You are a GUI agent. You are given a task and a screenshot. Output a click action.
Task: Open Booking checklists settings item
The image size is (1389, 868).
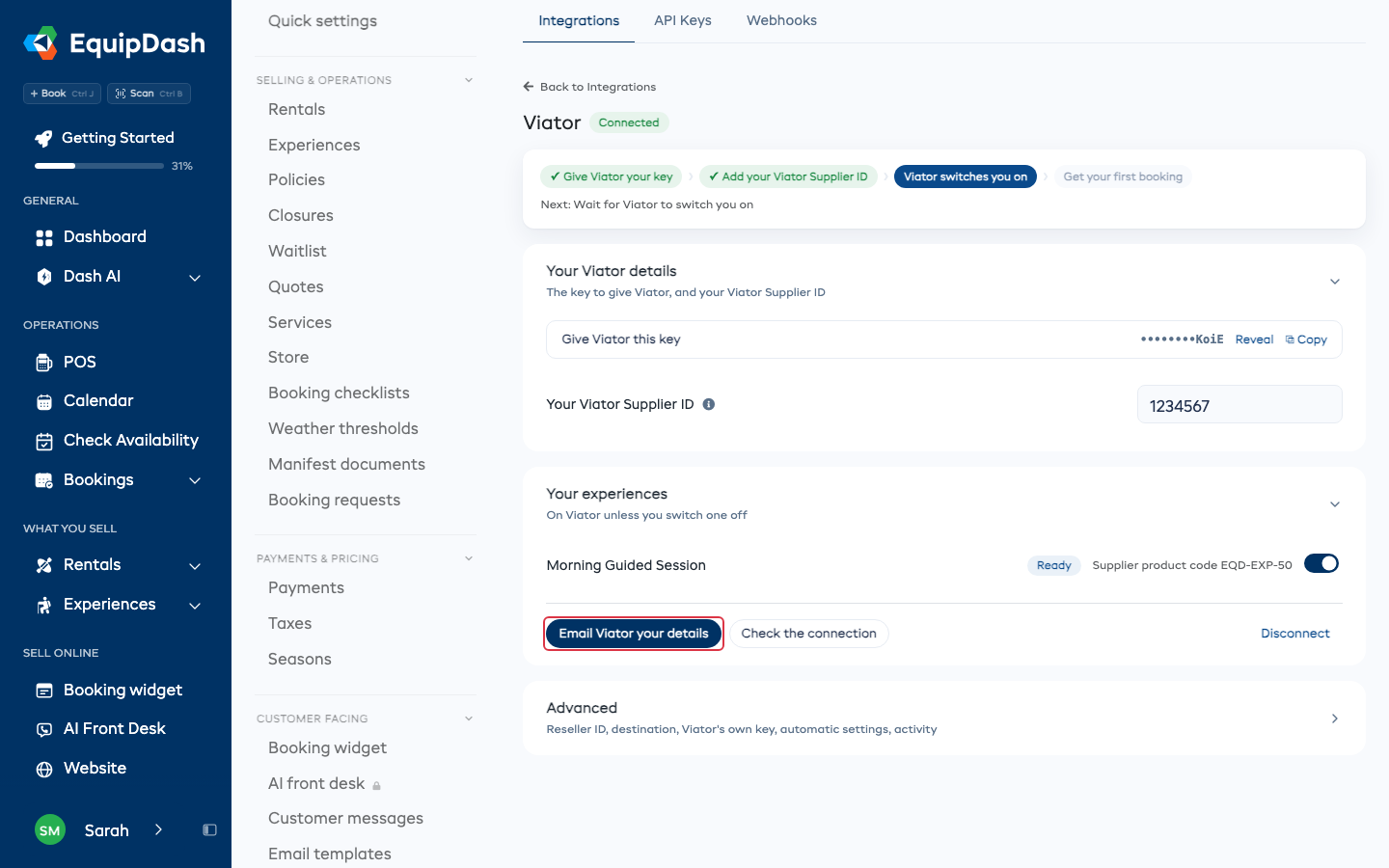pos(339,393)
